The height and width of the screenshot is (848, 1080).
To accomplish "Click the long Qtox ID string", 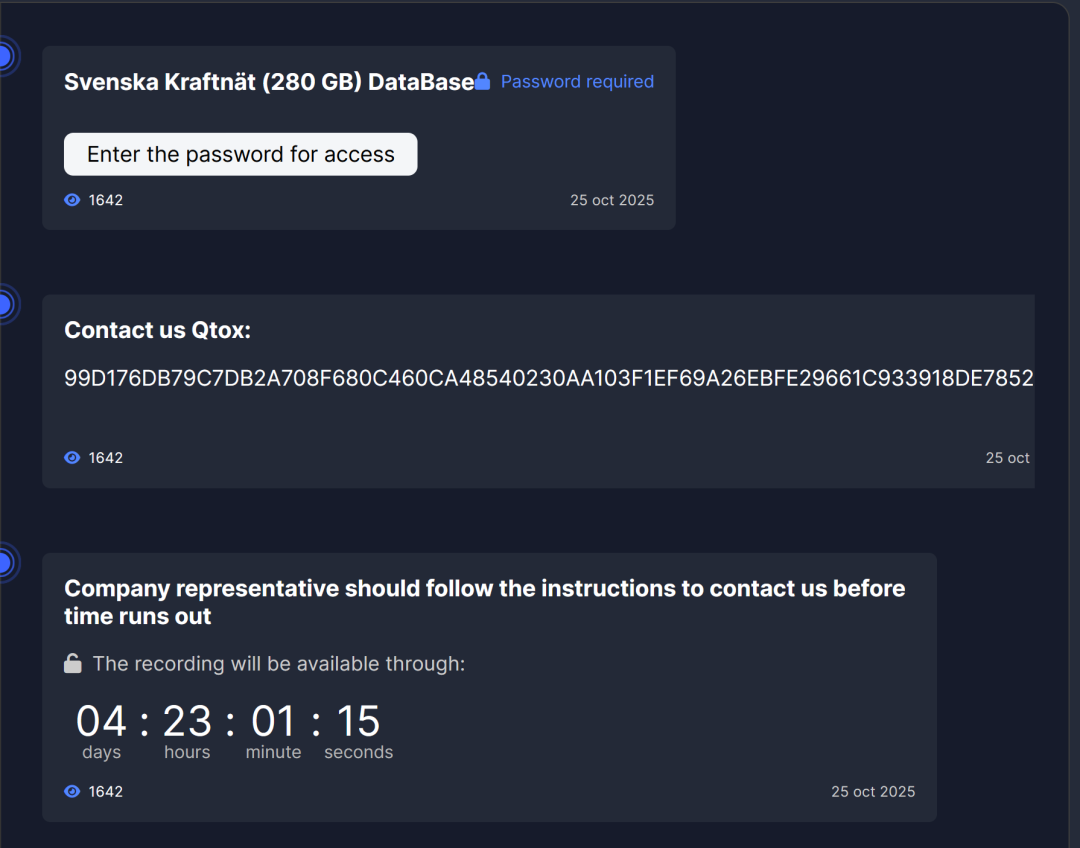I will coord(548,378).
